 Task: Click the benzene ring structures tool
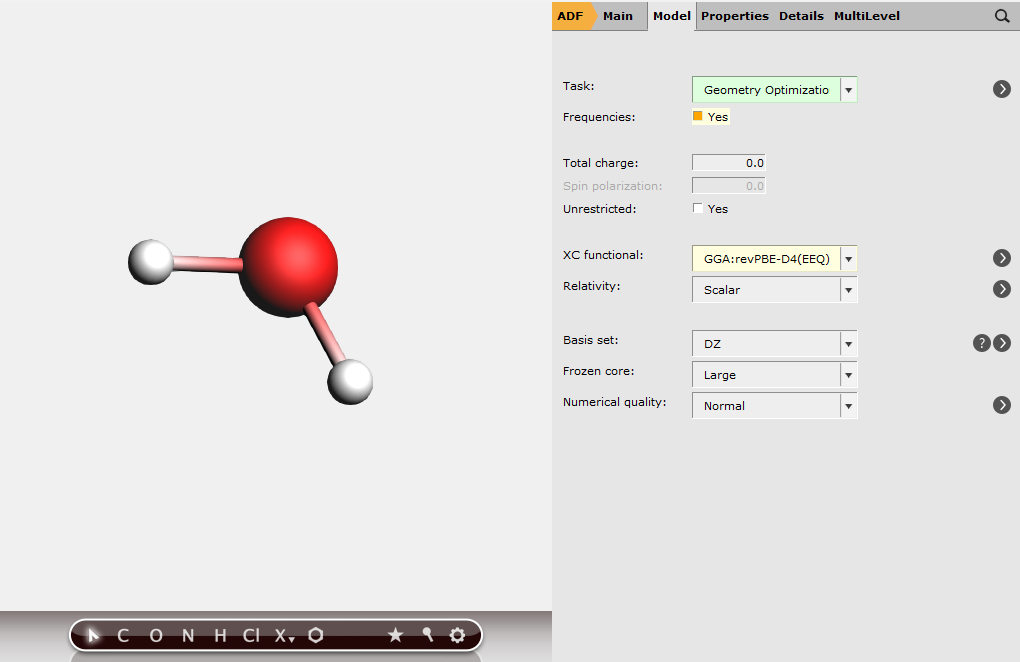point(316,635)
